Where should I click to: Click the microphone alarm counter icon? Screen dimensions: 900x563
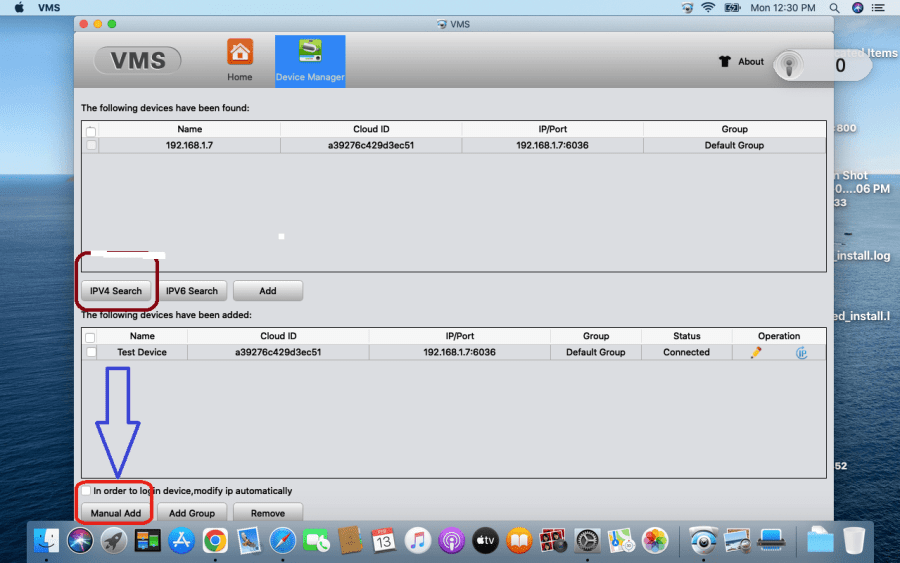coord(789,66)
